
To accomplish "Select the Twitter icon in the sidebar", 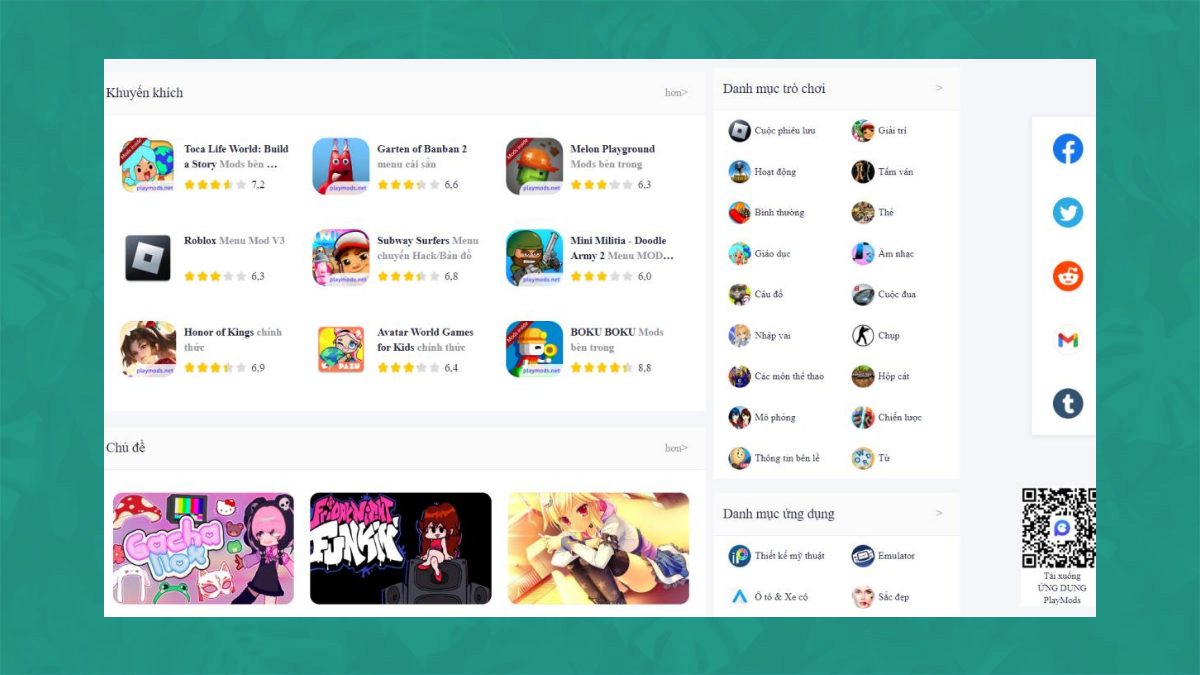I will (1067, 212).
